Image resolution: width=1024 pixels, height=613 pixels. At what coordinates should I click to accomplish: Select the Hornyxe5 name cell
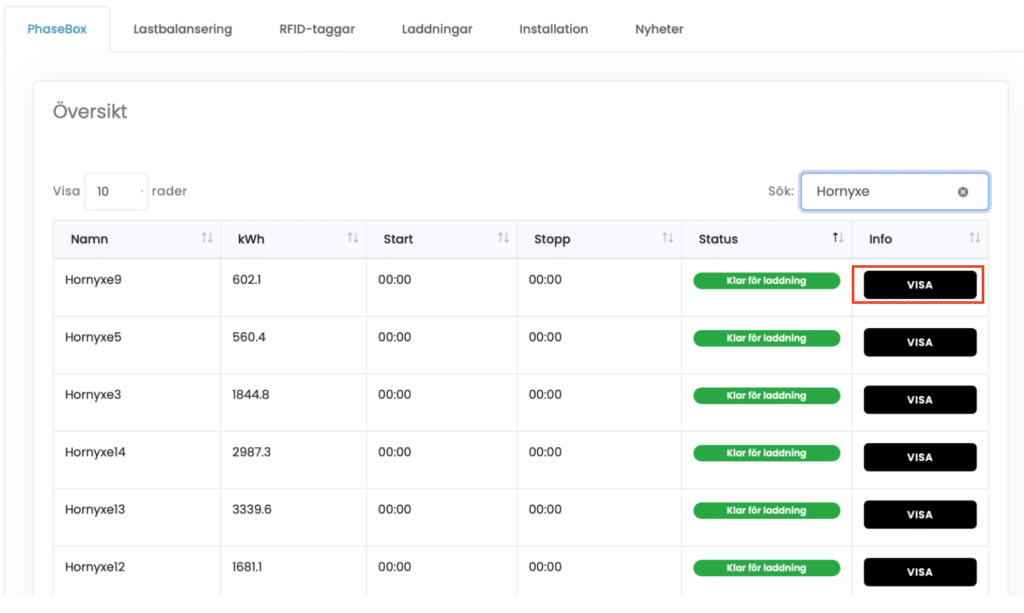137,345
